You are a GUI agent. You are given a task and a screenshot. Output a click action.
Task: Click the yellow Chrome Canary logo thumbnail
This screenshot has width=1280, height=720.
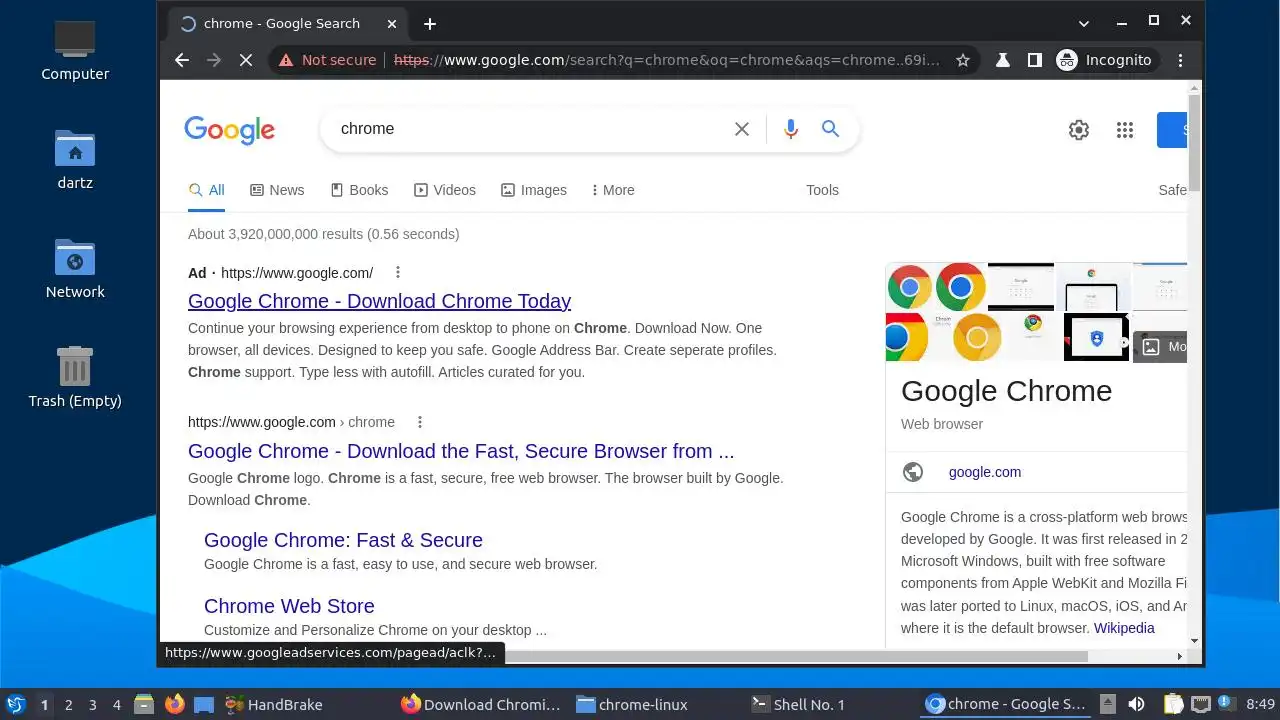coord(977,337)
